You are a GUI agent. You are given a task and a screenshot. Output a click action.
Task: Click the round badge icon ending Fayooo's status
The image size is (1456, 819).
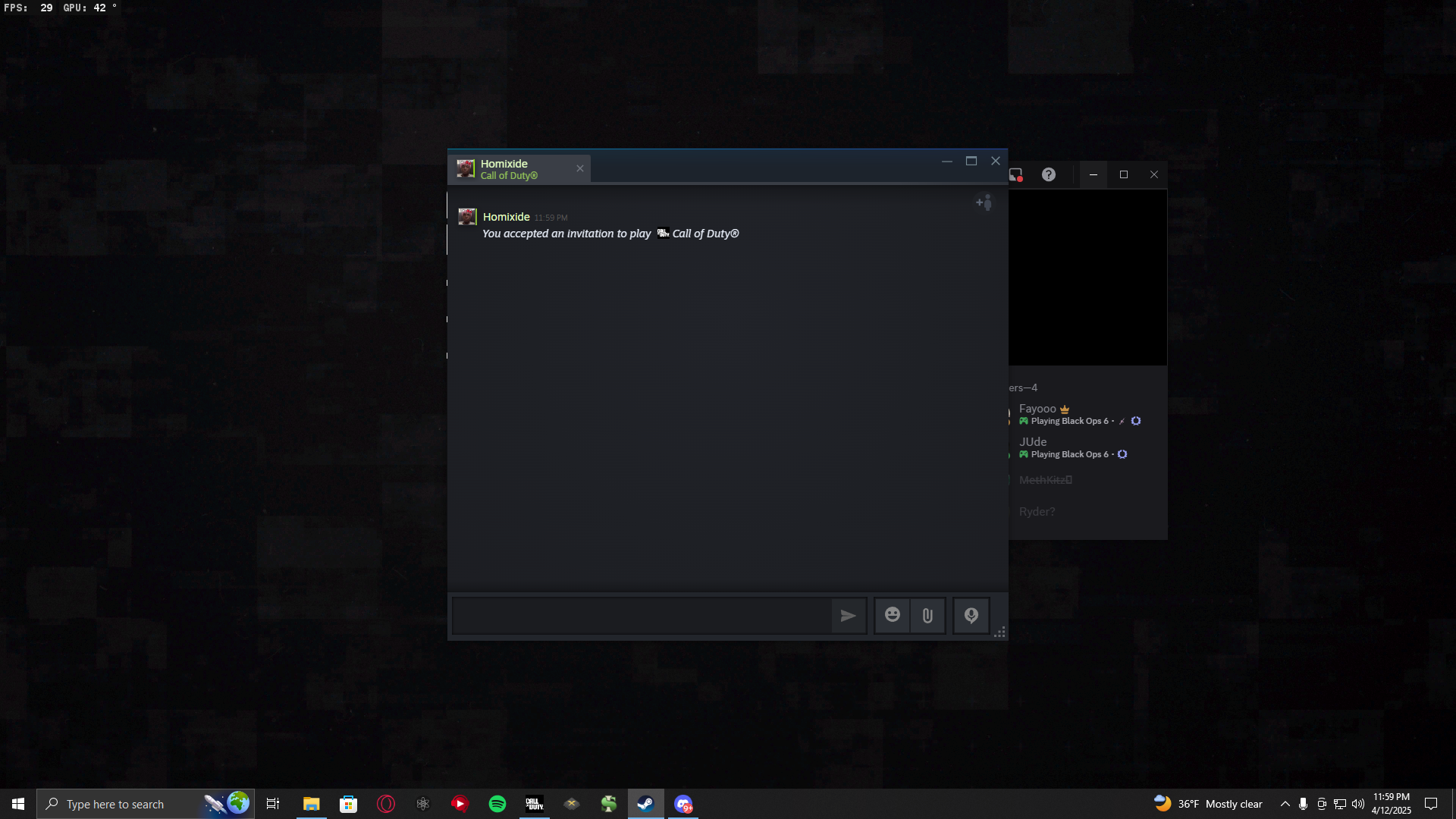click(x=1136, y=422)
